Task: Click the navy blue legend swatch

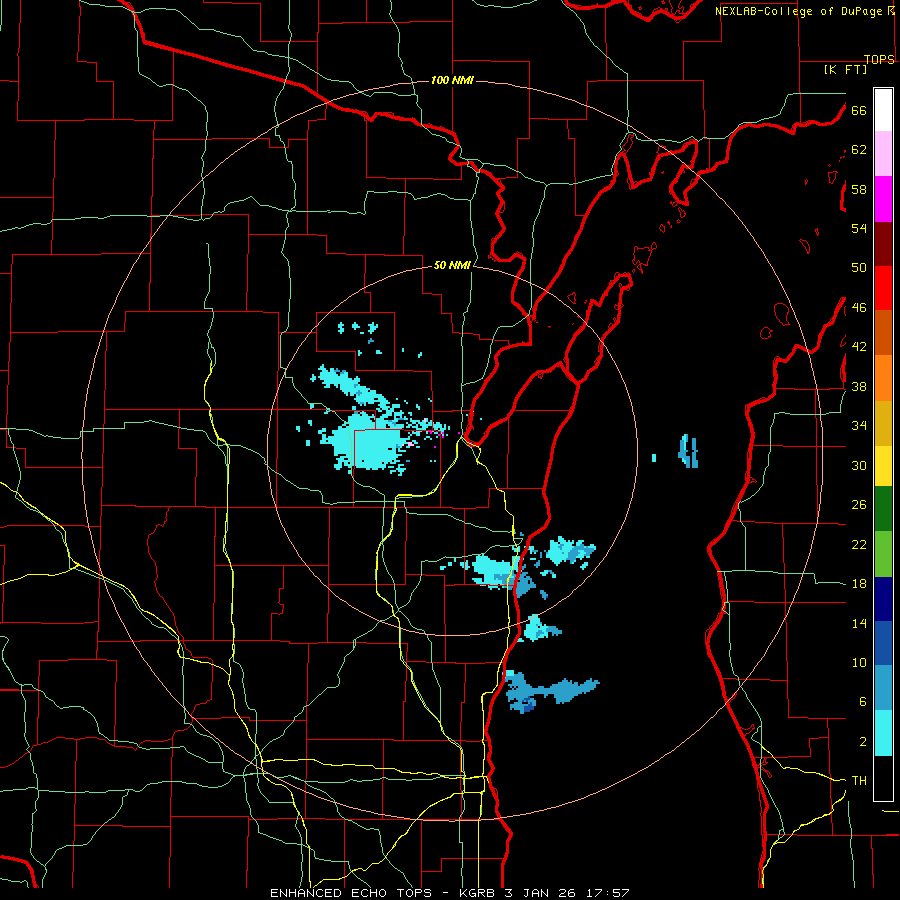Action: tap(883, 599)
